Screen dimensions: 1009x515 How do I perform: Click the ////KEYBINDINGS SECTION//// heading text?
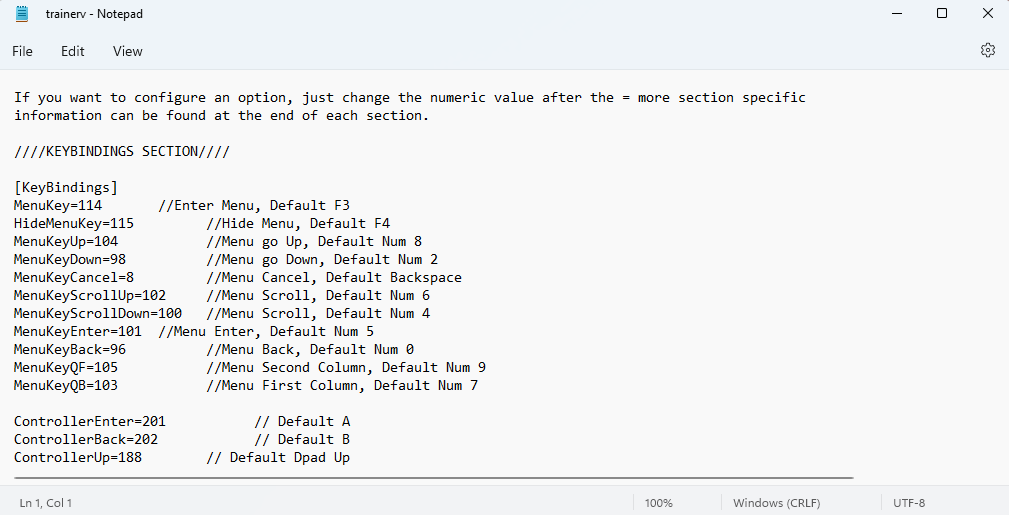coord(122,151)
